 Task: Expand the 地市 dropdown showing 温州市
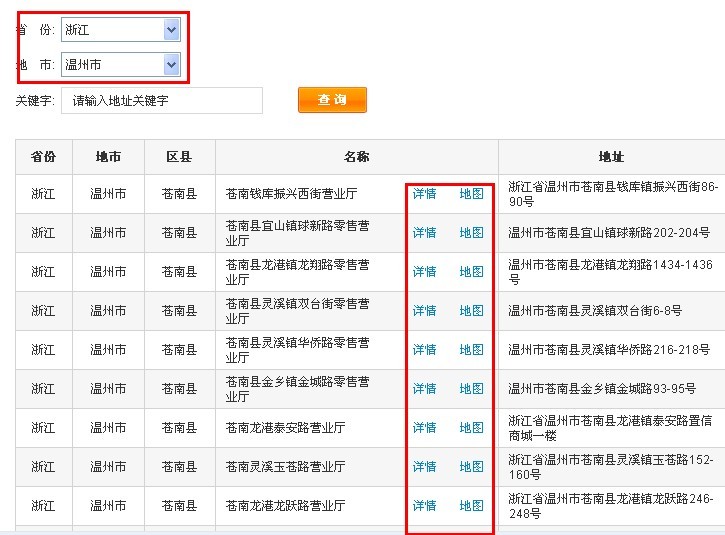[x=120, y=65]
